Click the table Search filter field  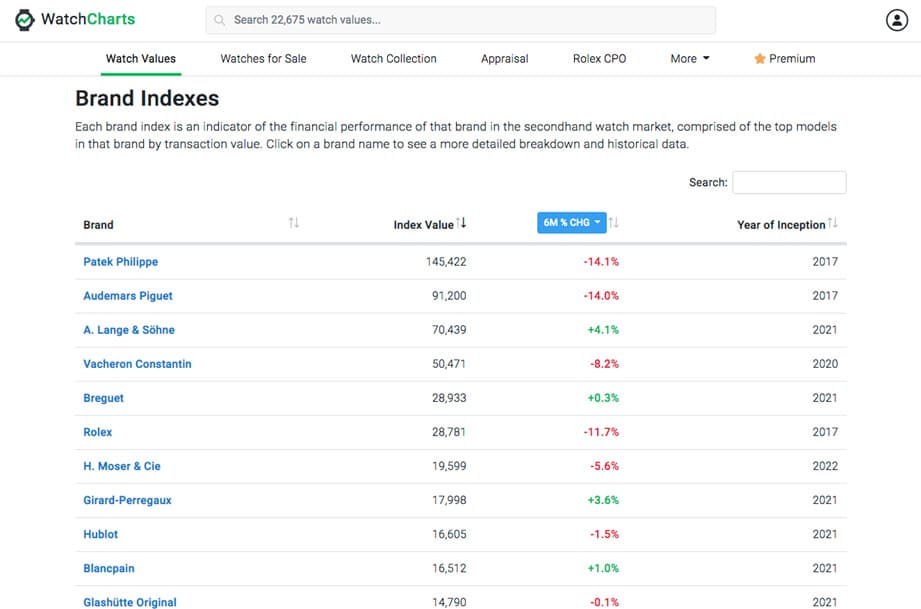(x=789, y=182)
